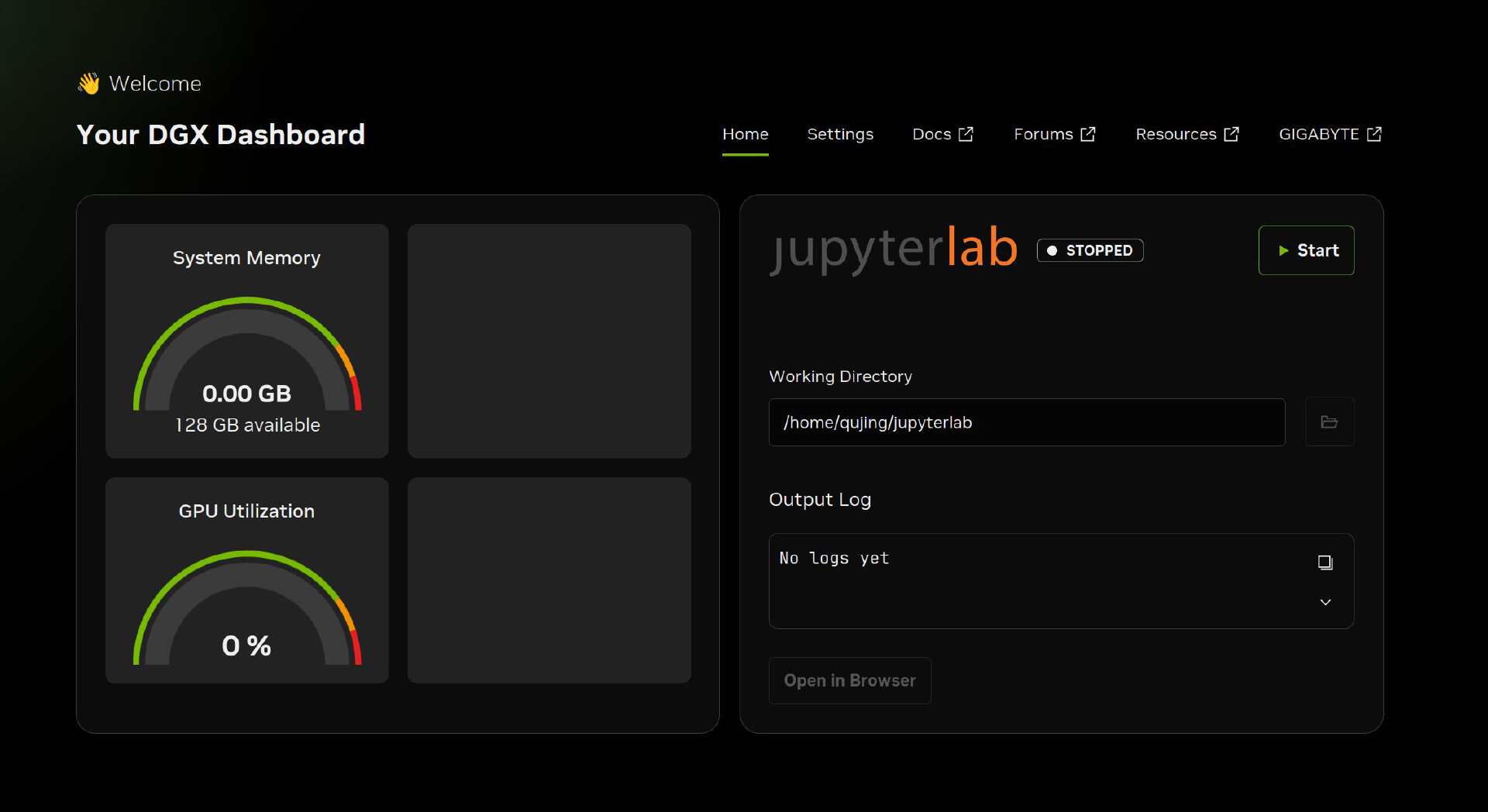Click the STOPPED status badge

[x=1090, y=250]
